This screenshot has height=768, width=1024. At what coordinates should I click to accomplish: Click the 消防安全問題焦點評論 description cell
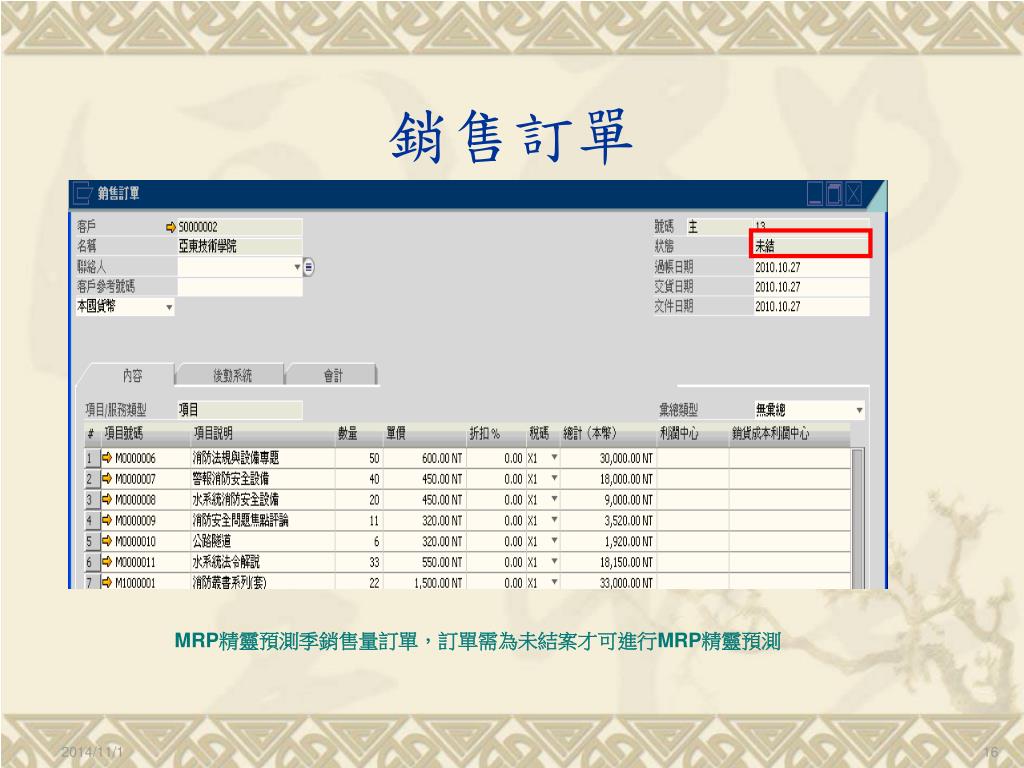point(263,520)
